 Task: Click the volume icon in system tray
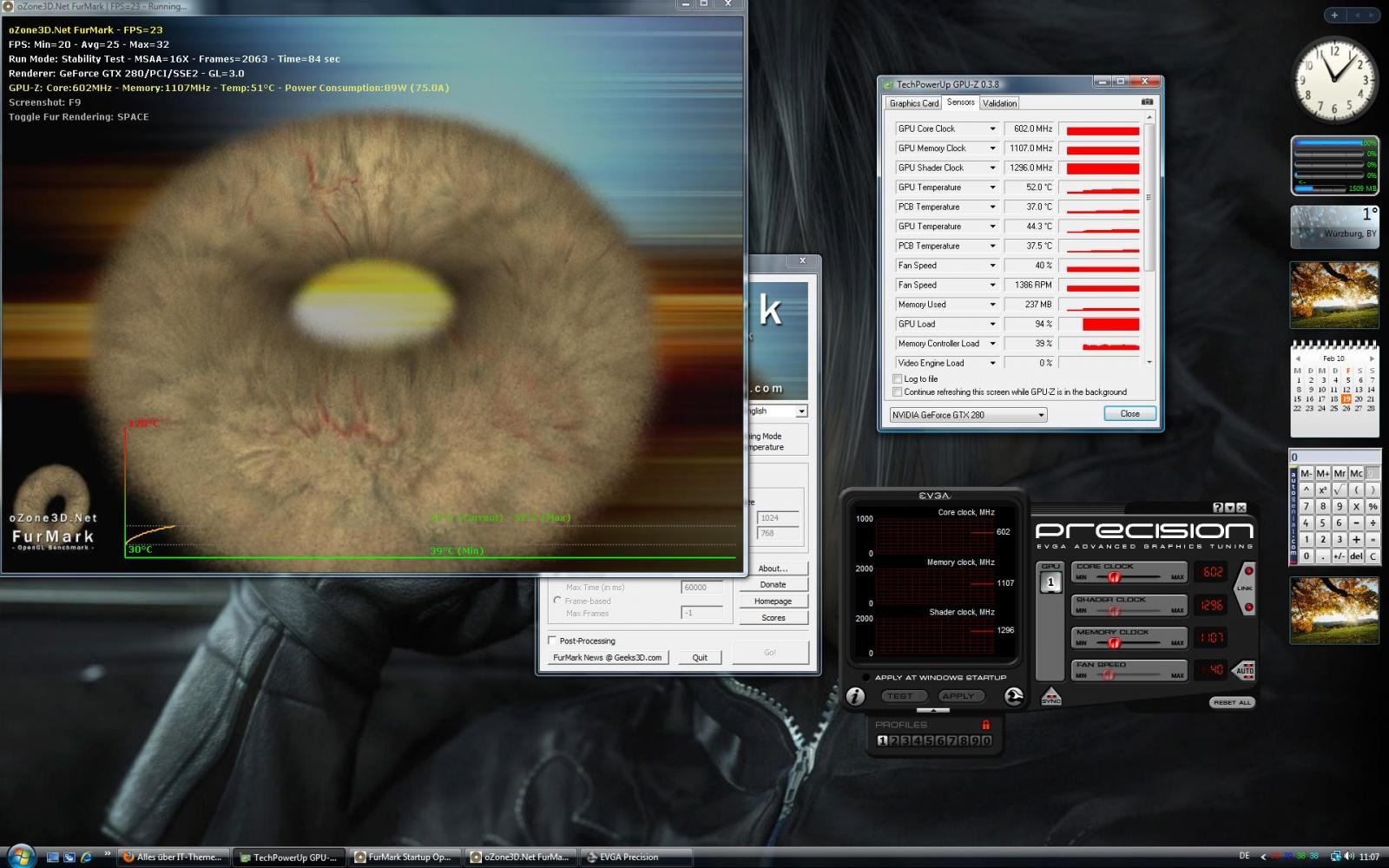[1348, 857]
